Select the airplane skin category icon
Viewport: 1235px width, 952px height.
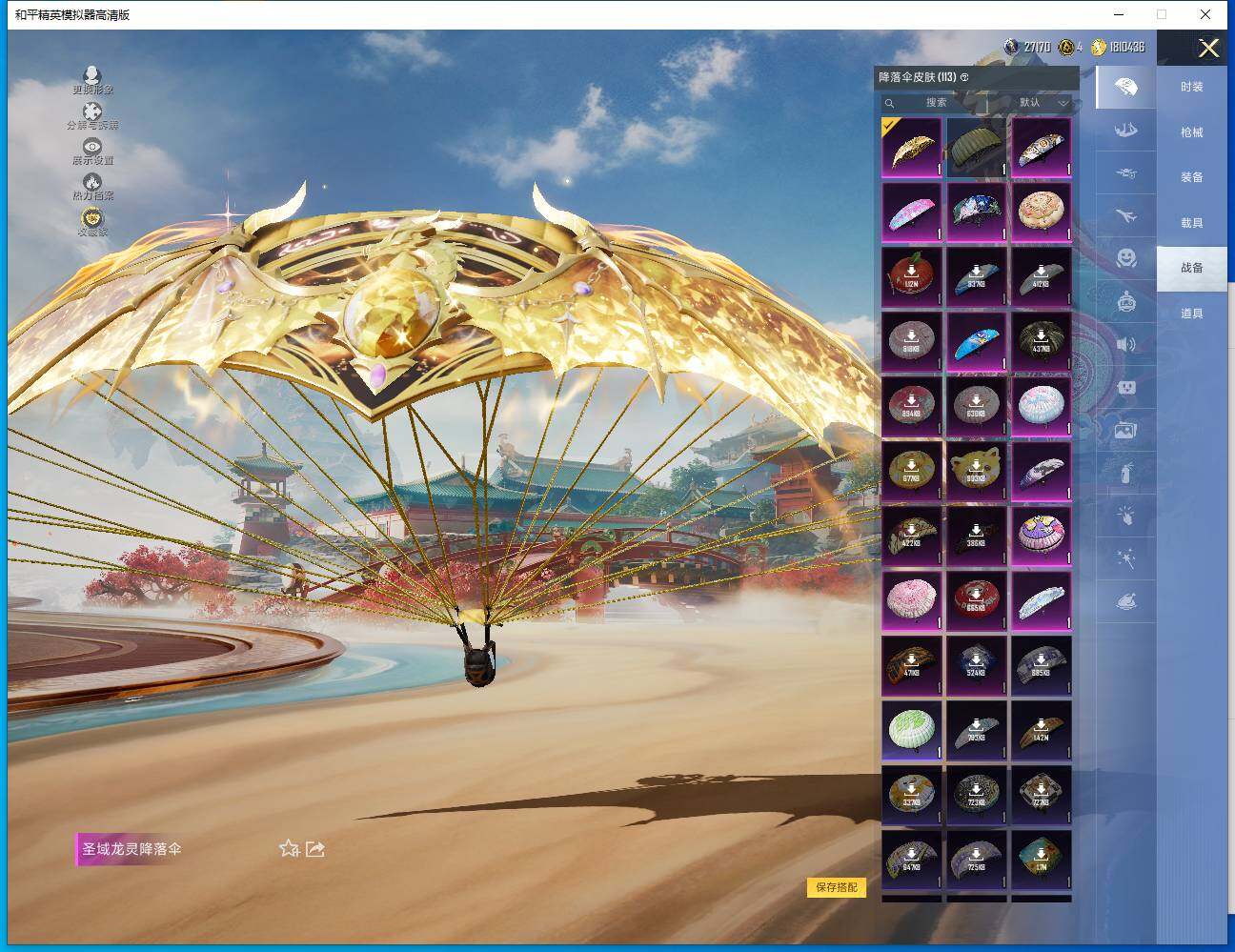pos(1125,216)
